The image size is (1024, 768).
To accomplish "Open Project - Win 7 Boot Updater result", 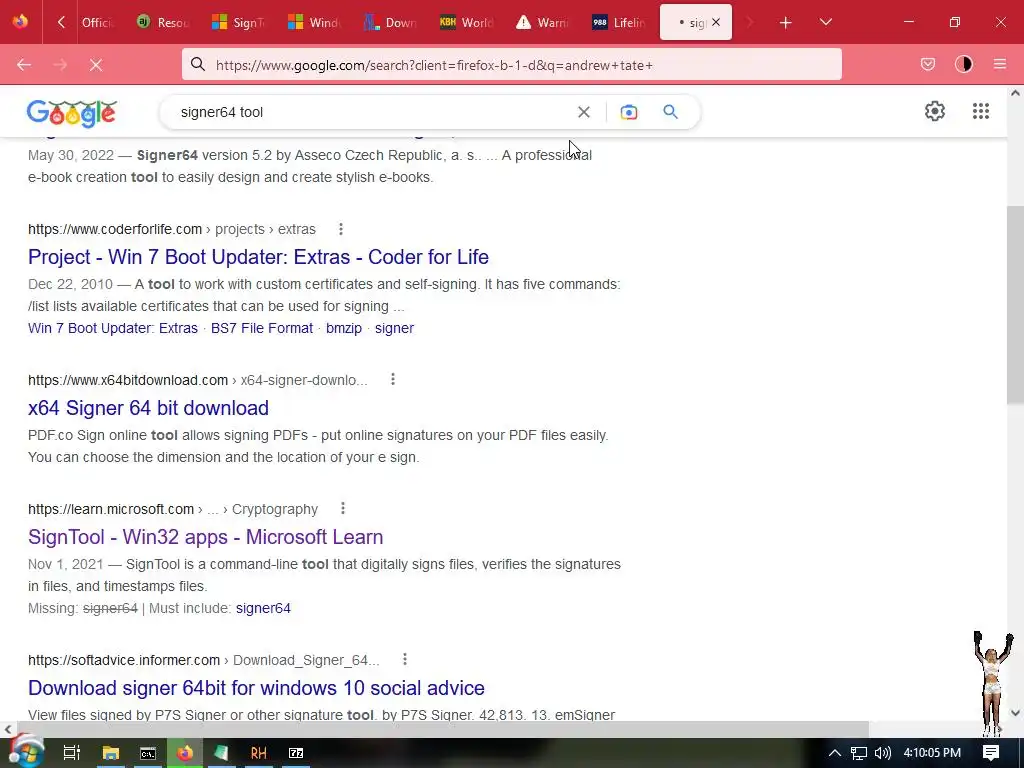I will coord(258,257).
